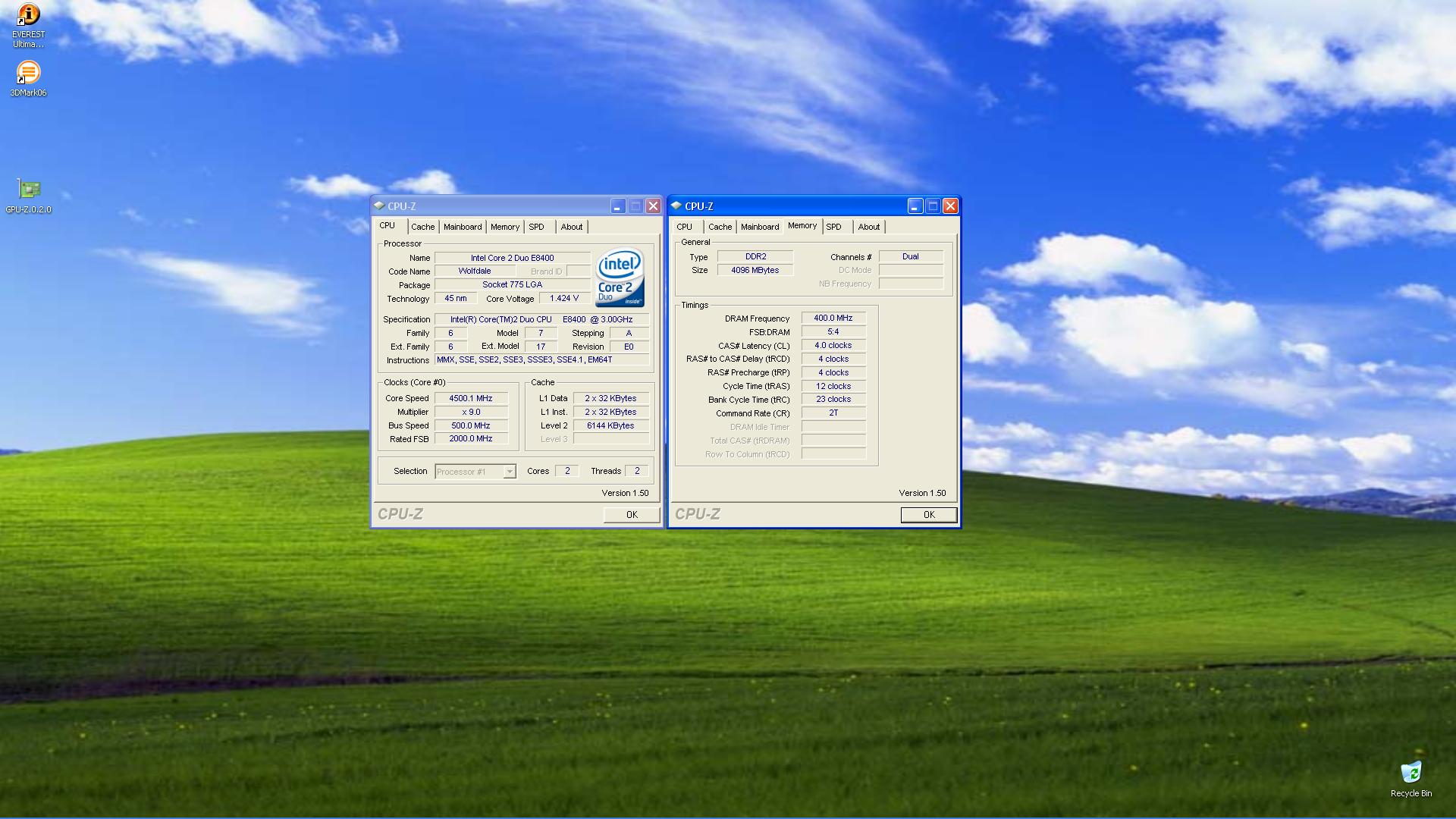The width and height of the screenshot is (1456, 819).
Task: Click the Threads count field
Action: tap(637, 471)
